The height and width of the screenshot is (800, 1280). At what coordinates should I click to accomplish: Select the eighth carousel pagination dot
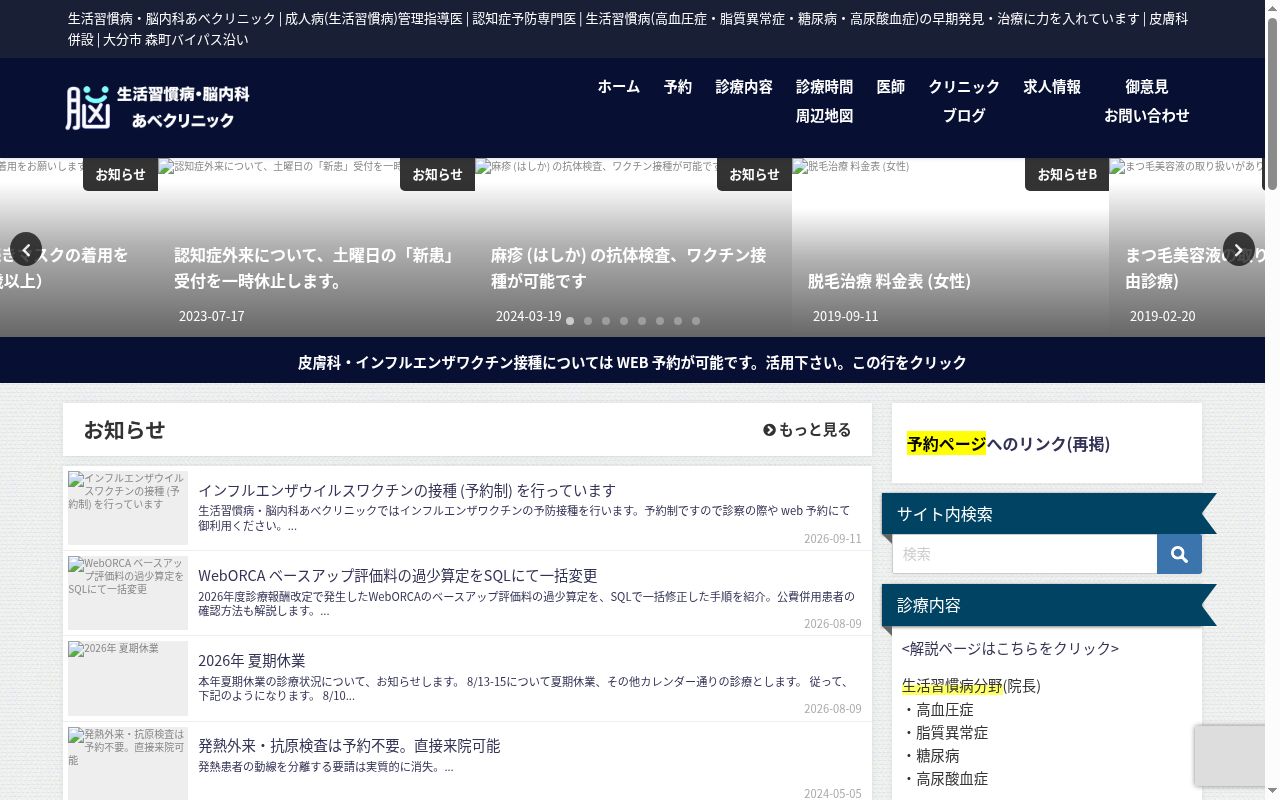[x=696, y=321]
